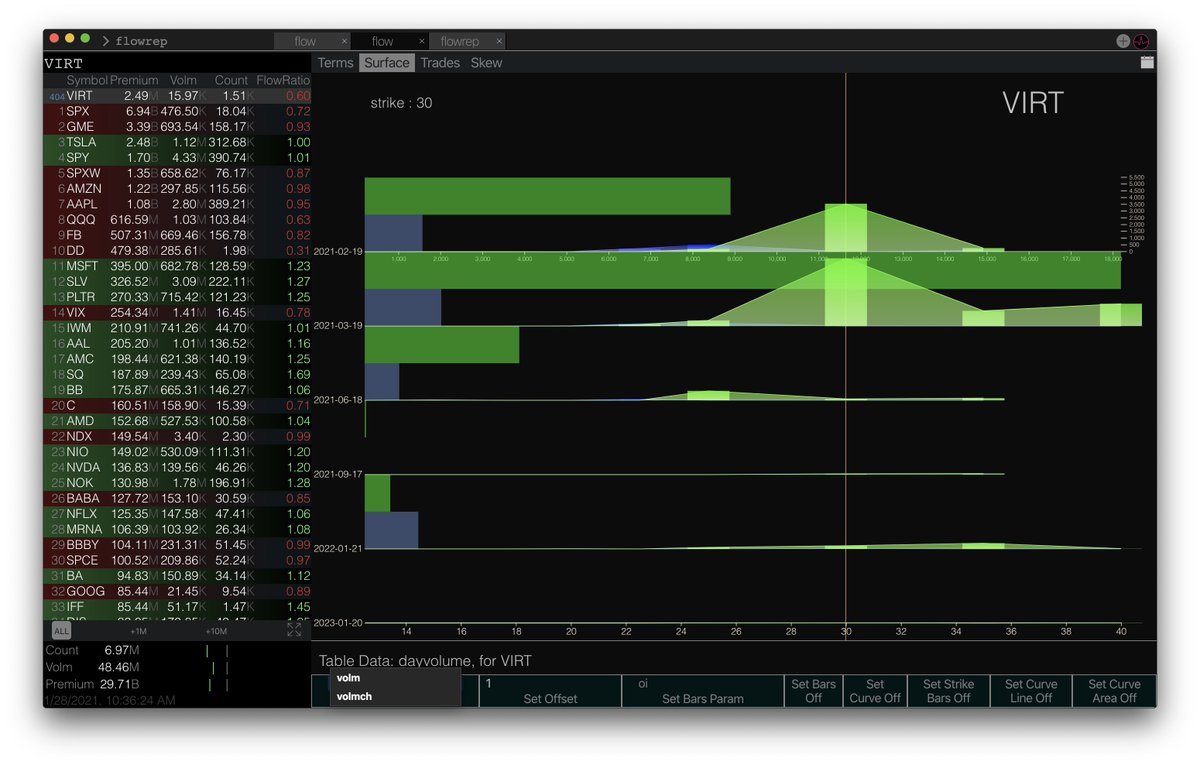This screenshot has width=1200, height=765.
Task: Select the Surface view tab
Action: [x=387, y=62]
